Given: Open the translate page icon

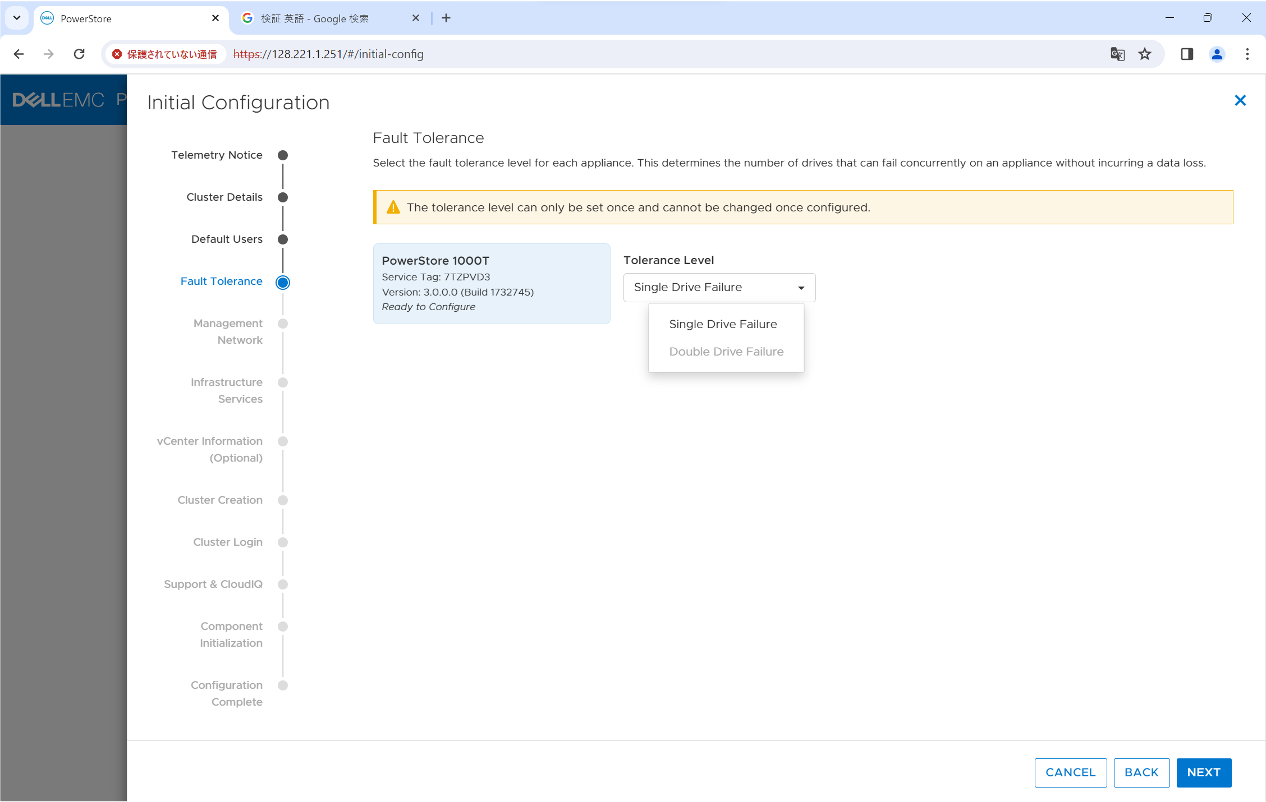Looking at the screenshot, I should tap(1118, 54).
